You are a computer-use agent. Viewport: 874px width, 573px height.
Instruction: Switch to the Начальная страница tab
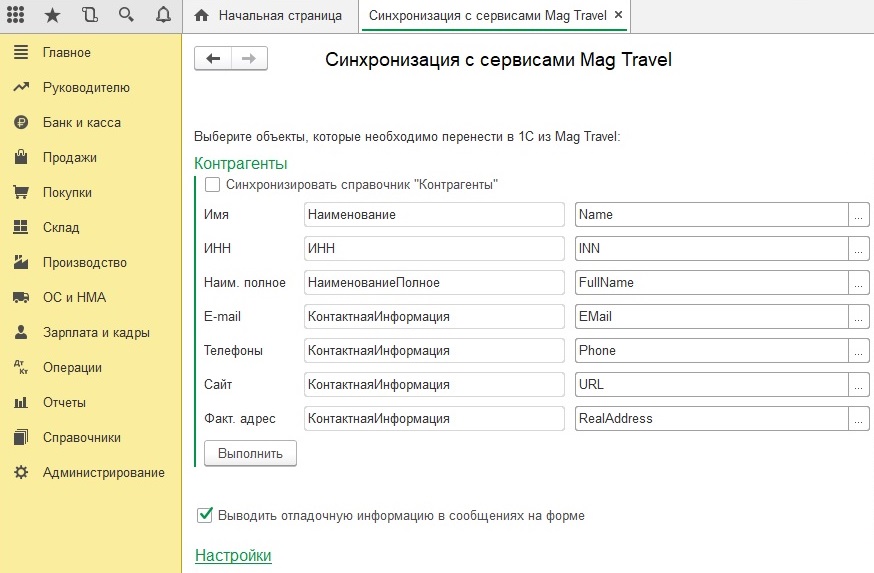point(270,16)
